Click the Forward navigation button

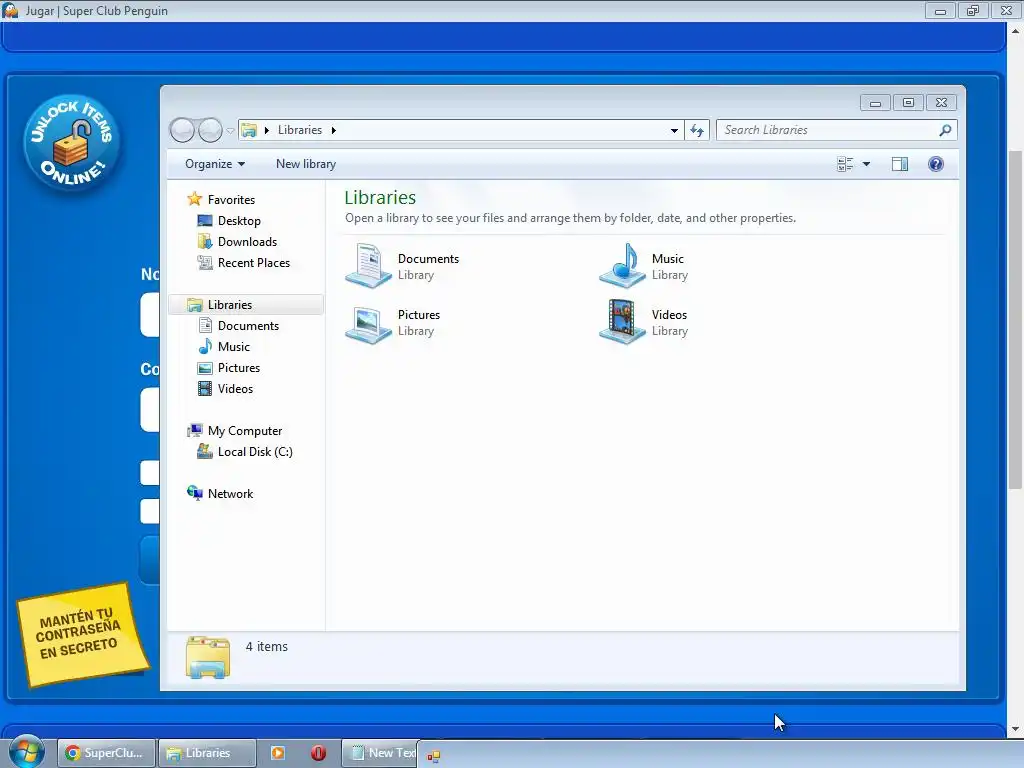[210, 131]
